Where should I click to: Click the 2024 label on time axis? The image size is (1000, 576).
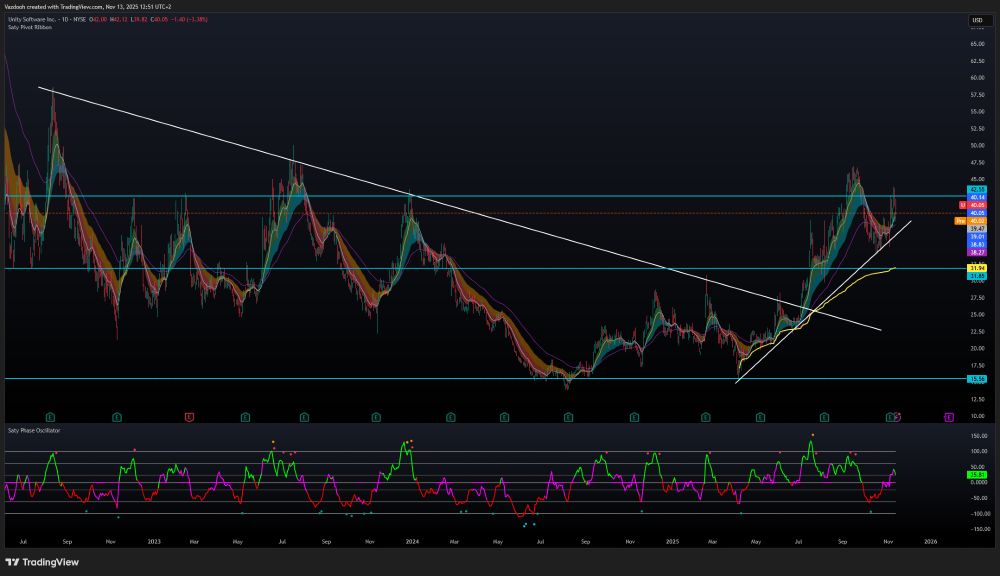413,542
